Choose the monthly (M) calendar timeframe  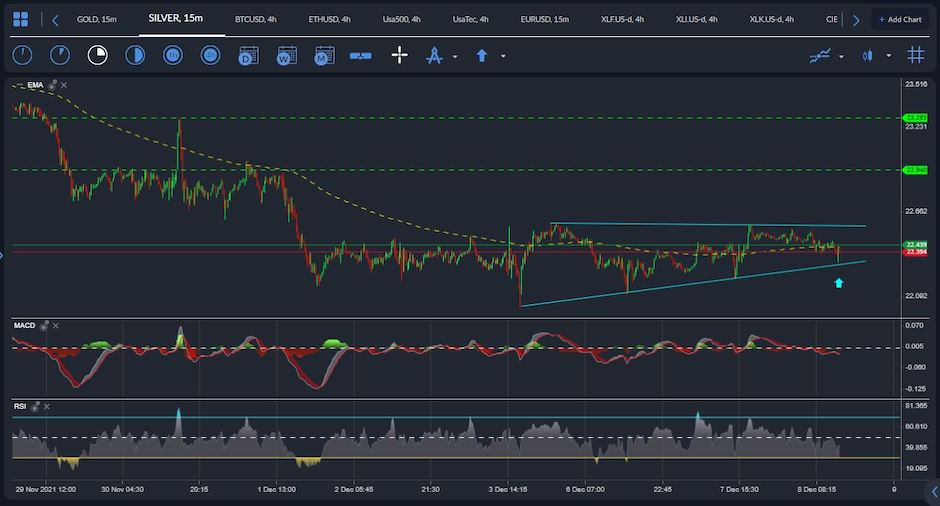click(323, 55)
